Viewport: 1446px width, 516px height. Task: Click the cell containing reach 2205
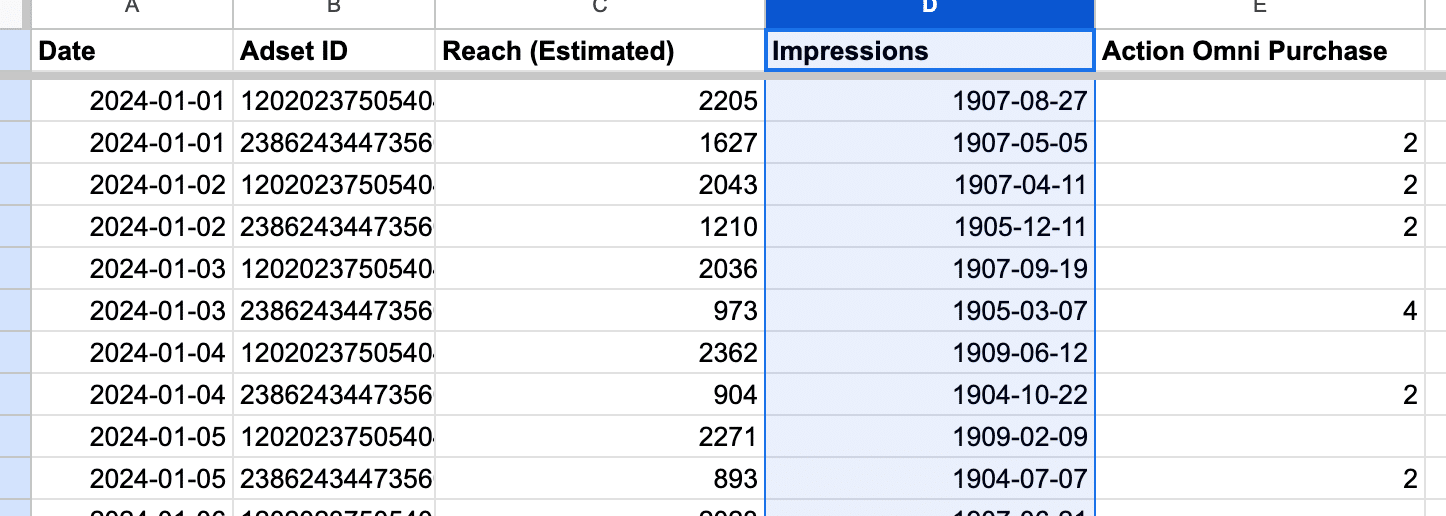click(600, 101)
